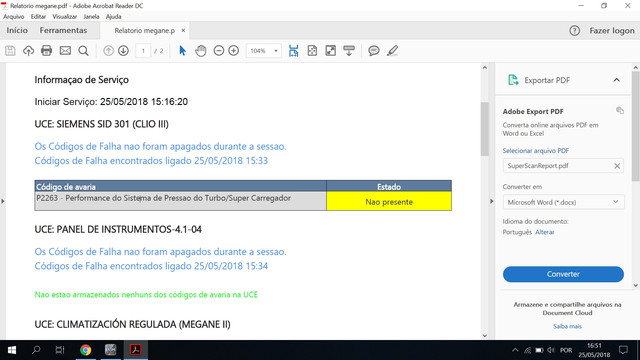Screen dimensions: 640x360
Task: Click Selecionar arquivo PDF link
Action: click(536, 151)
